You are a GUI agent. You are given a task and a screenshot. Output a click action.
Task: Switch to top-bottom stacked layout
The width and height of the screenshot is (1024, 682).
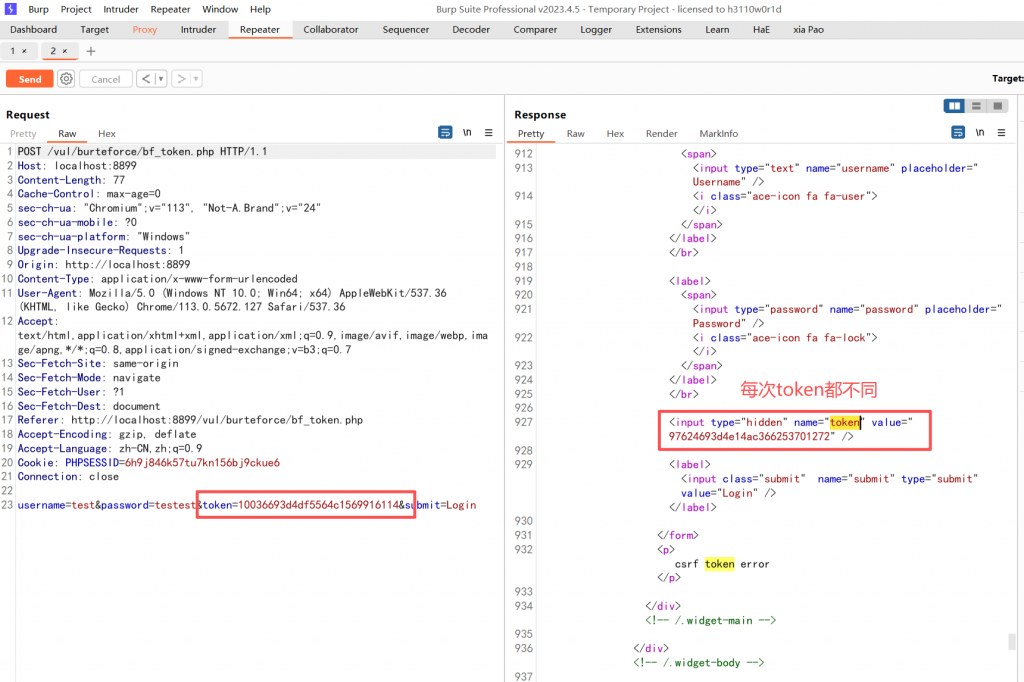pos(975,106)
